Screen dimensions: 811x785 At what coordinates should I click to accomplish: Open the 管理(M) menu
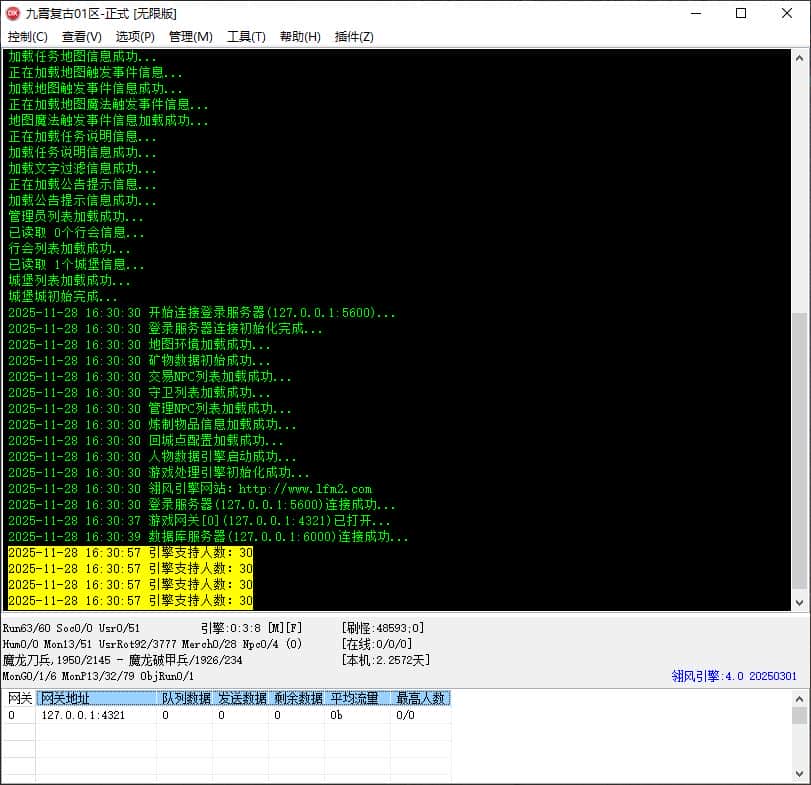(191, 37)
